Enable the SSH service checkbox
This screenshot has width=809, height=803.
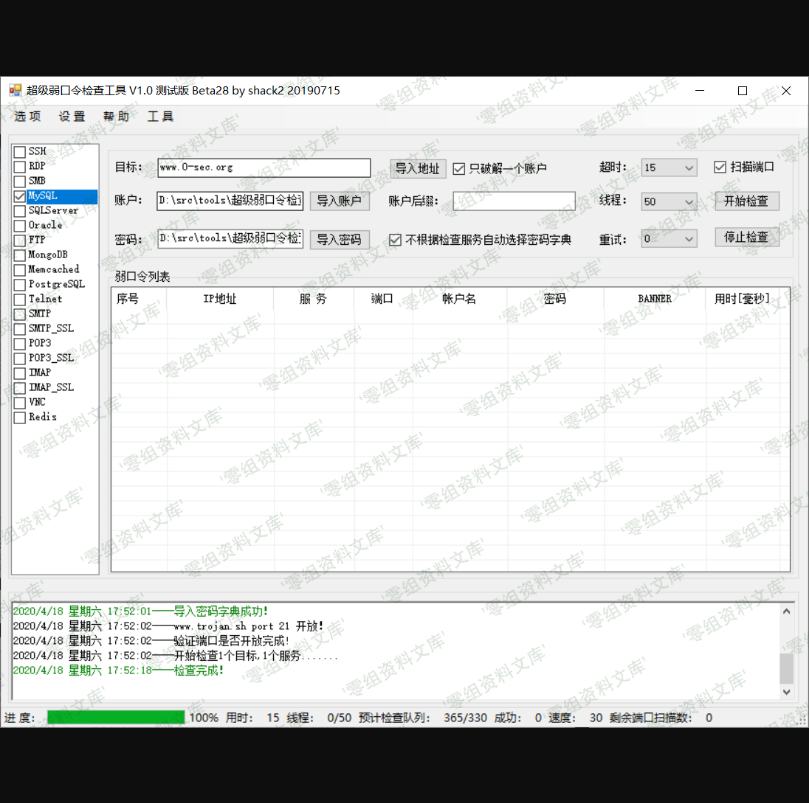point(20,152)
